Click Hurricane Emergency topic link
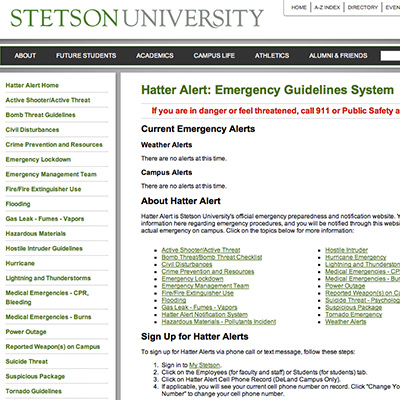 [356, 257]
